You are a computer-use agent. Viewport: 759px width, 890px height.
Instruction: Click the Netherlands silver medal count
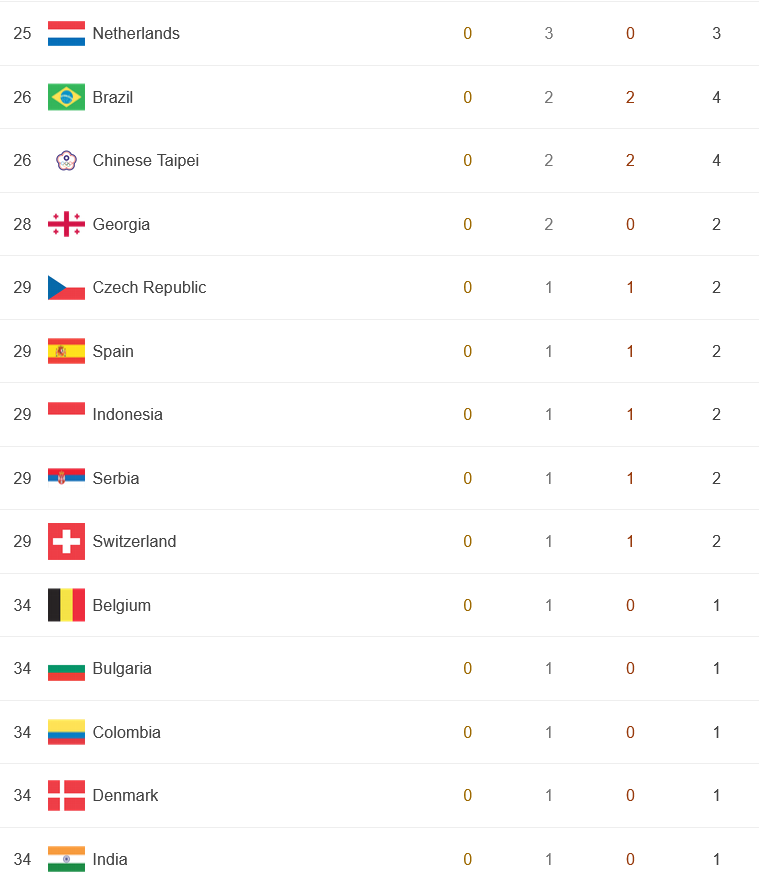click(548, 33)
